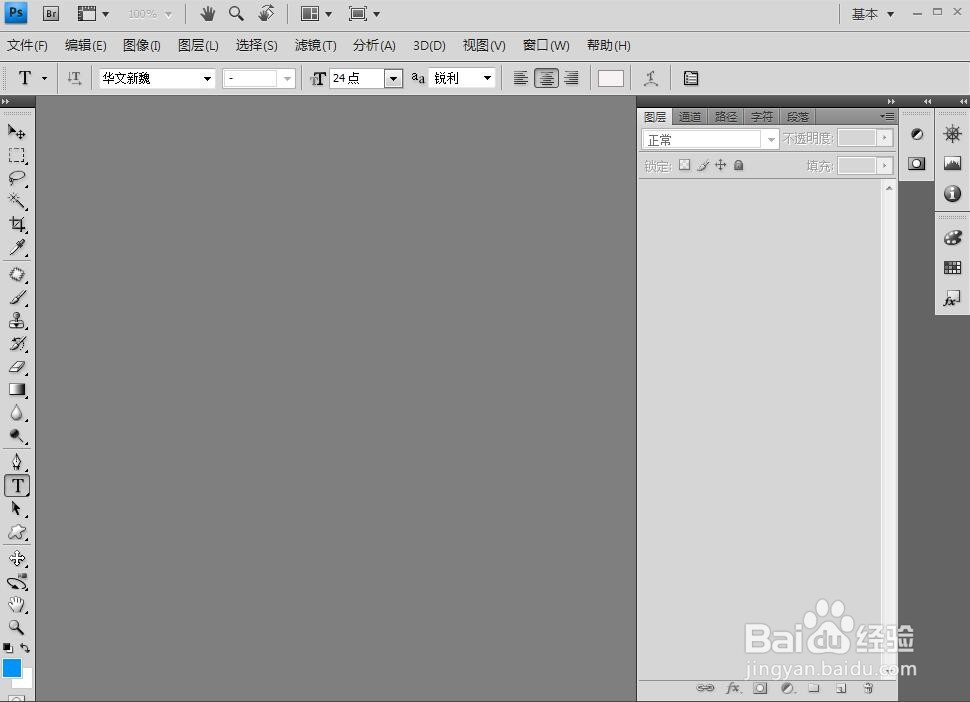Open the arrange documents dropdown
Image resolution: width=970 pixels, height=702 pixels.
[x=316, y=14]
